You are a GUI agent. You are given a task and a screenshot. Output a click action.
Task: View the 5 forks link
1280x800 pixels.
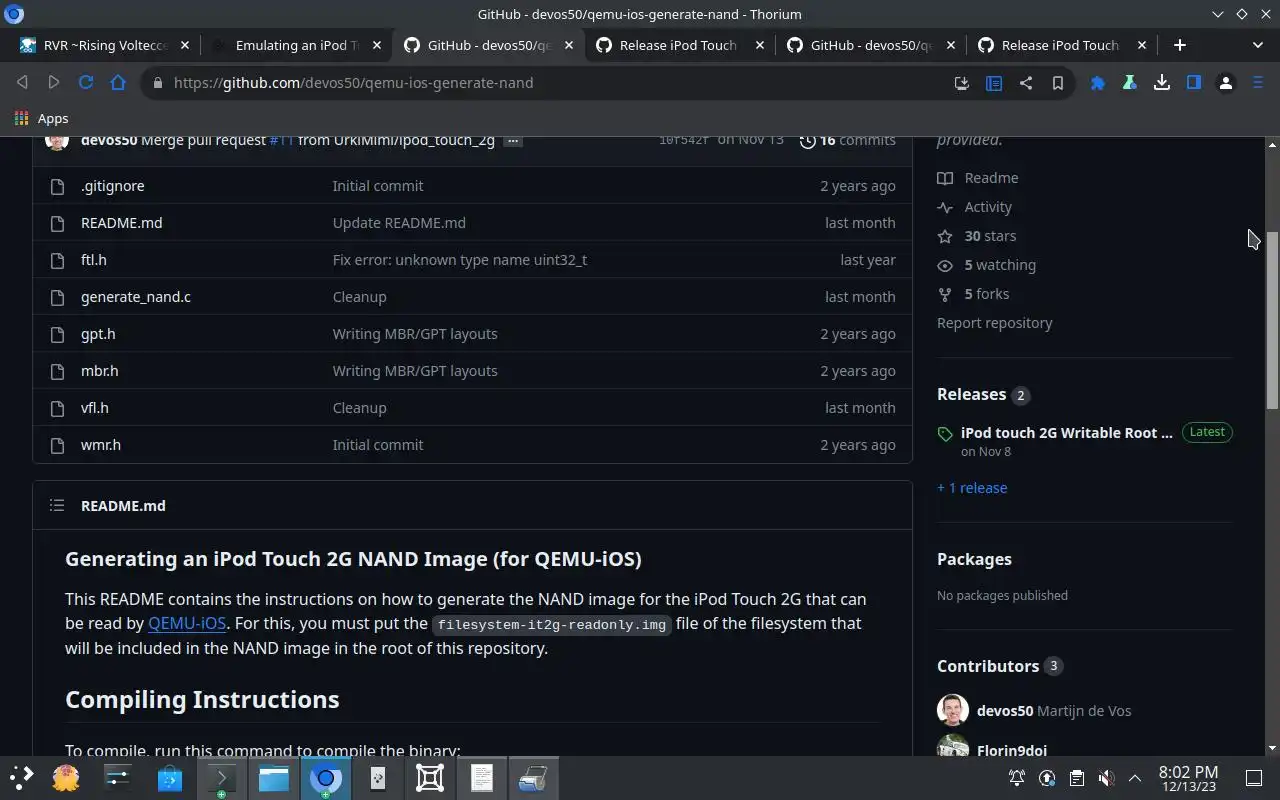973,294
